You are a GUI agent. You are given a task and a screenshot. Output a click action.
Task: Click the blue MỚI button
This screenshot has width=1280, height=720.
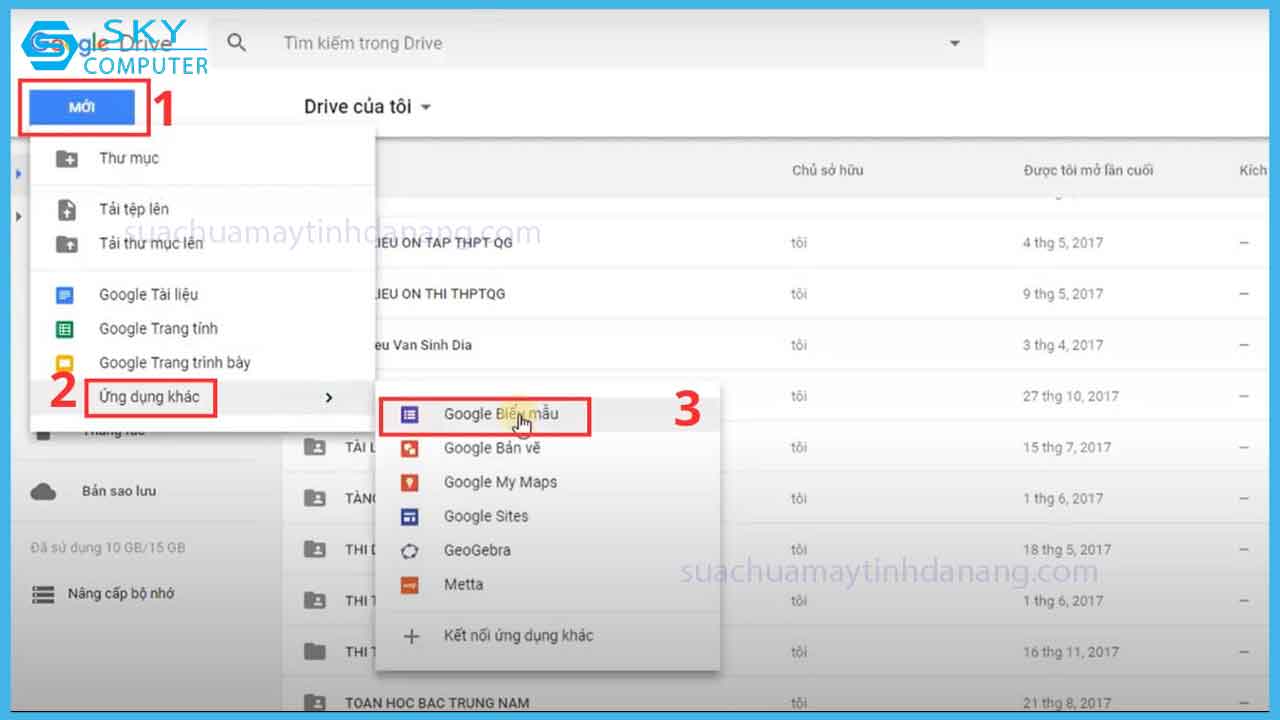coord(82,108)
